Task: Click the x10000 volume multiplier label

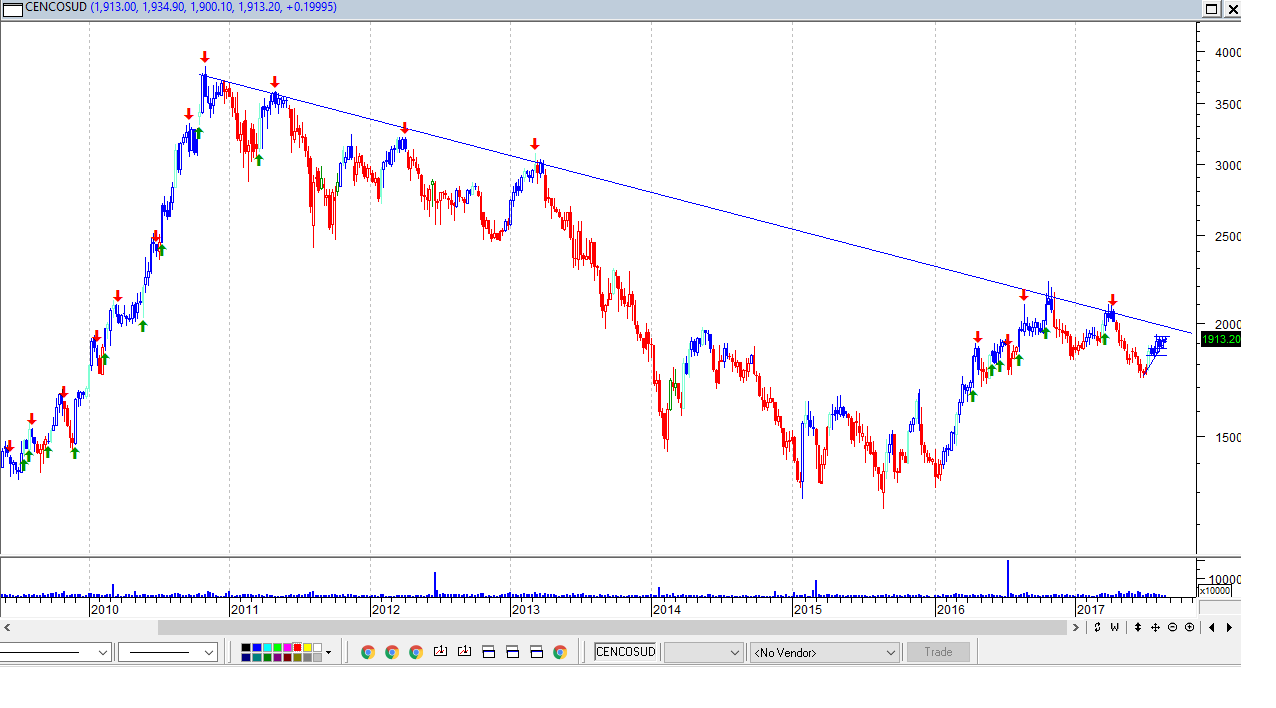Action: 1215,591
